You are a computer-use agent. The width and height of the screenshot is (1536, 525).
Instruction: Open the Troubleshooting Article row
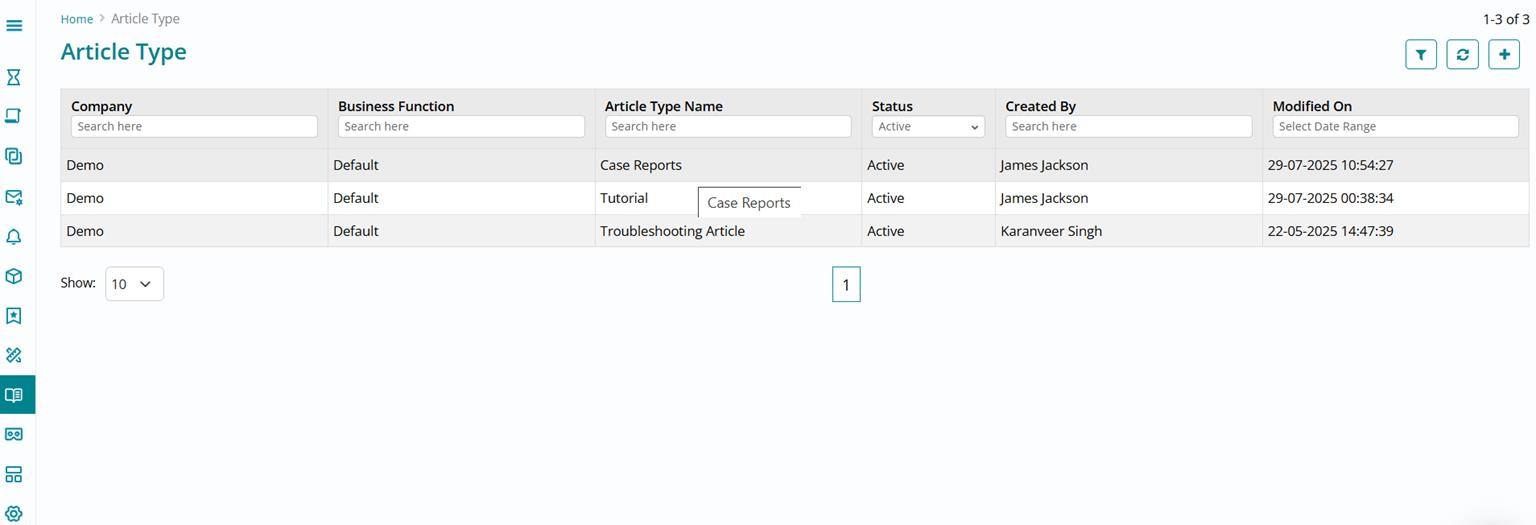(672, 231)
